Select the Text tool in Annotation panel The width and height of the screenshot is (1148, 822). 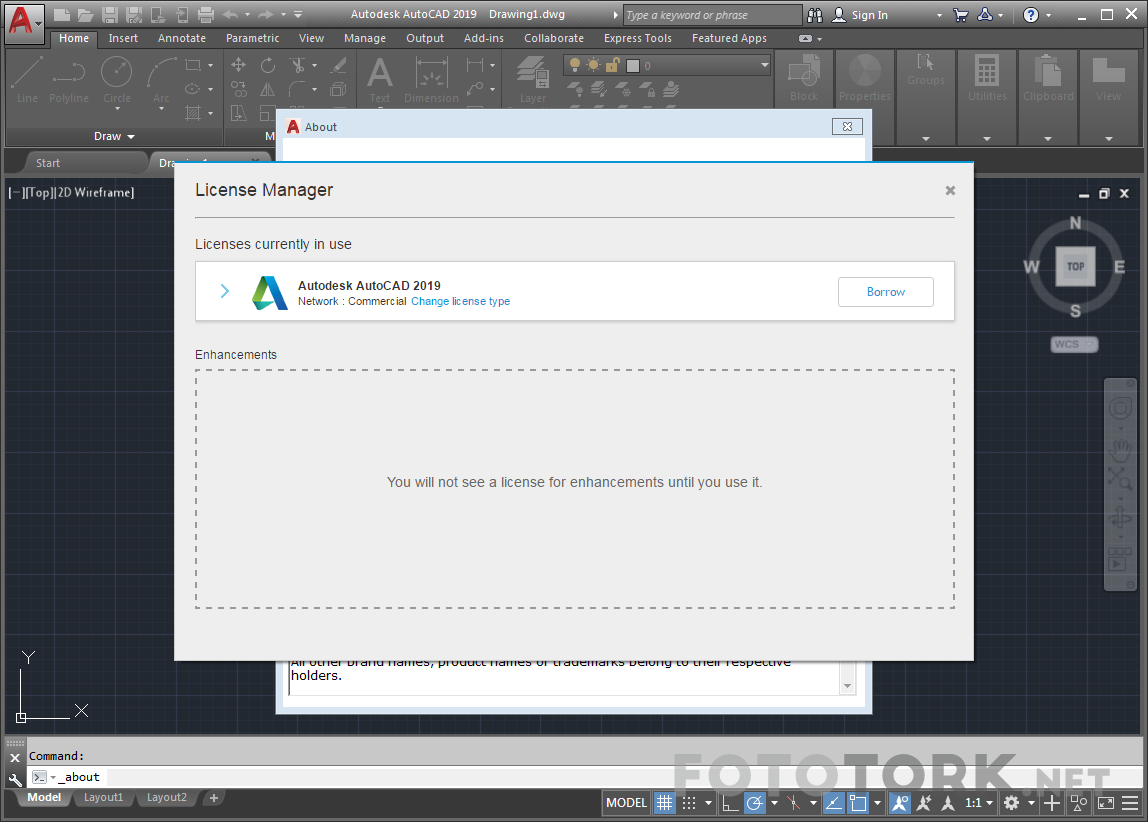[379, 81]
